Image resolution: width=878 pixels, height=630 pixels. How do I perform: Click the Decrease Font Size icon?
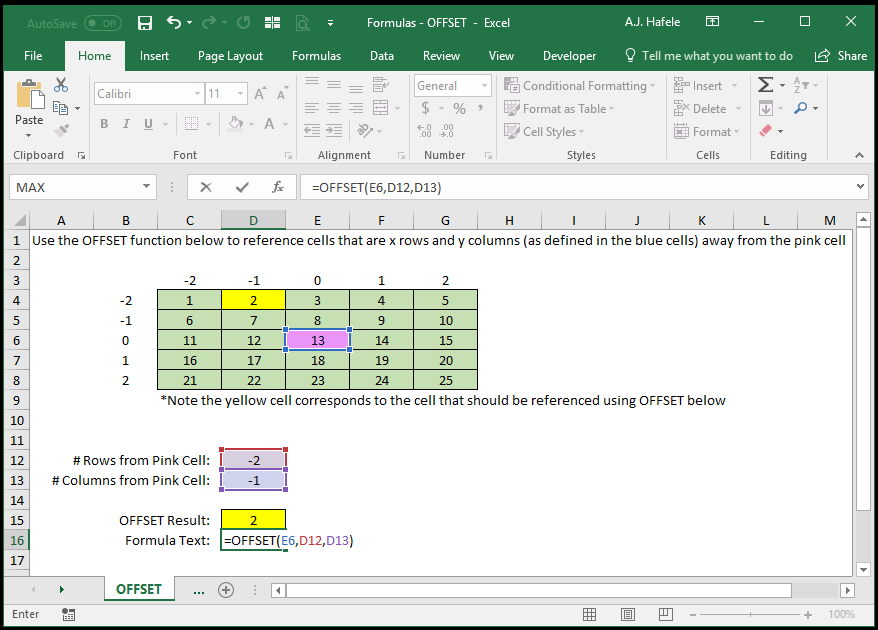tap(282, 94)
